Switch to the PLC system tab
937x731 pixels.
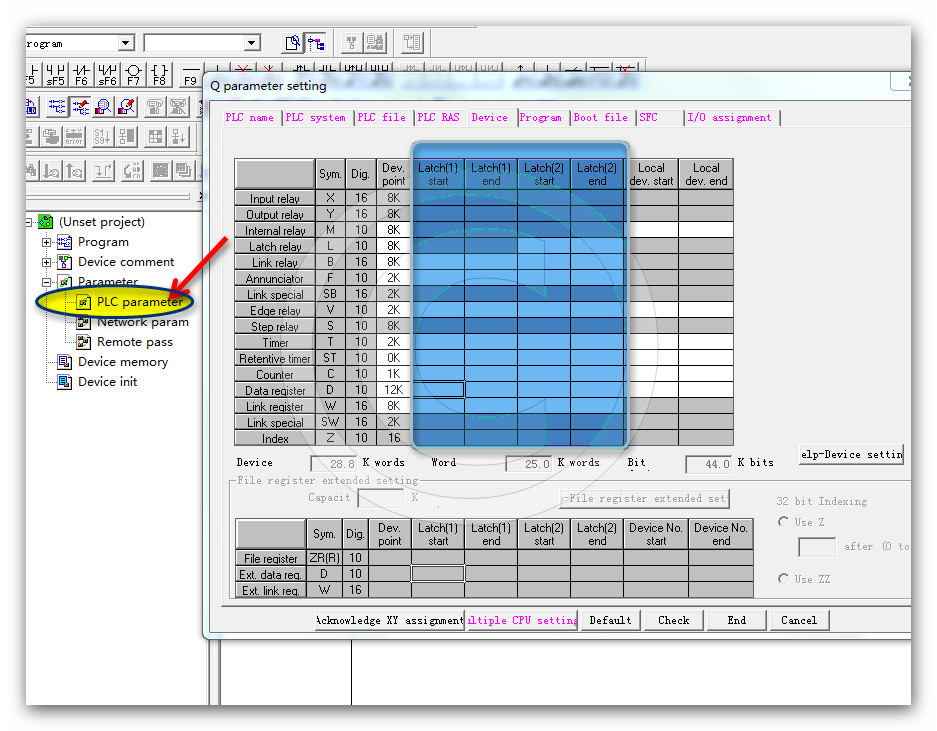point(315,117)
